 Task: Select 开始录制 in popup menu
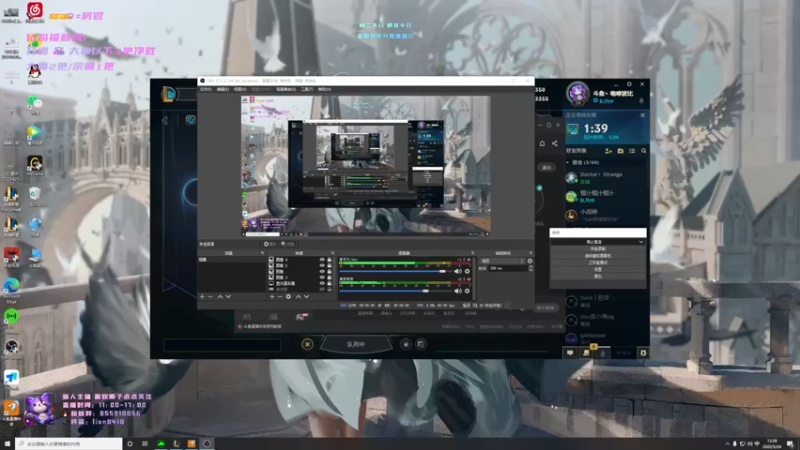[598, 248]
